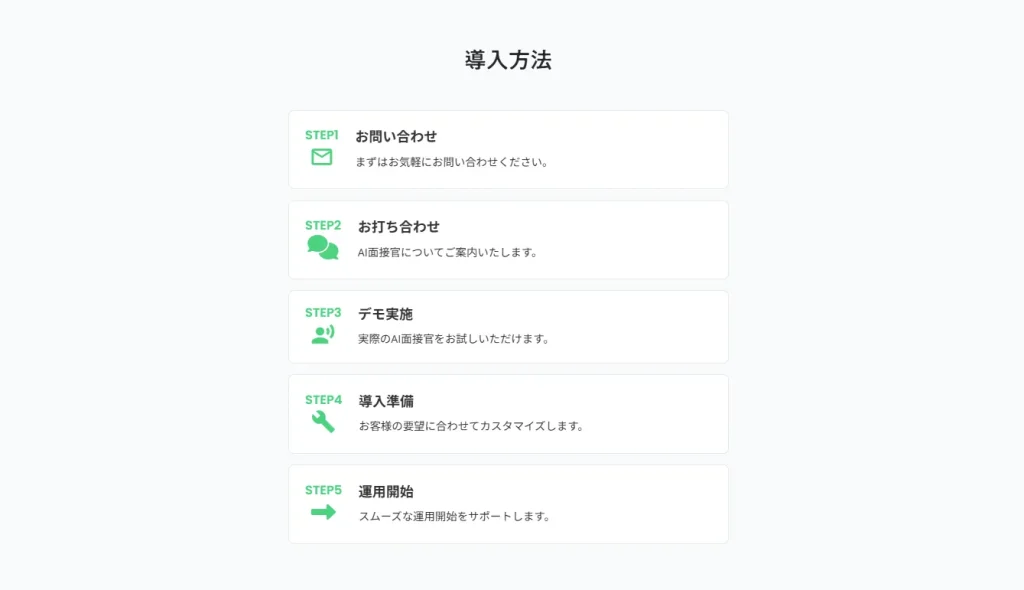Click the wrench icon under STEP4
The width and height of the screenshot is (1024, 590).
pyautogui.click(x=323, y=421)
